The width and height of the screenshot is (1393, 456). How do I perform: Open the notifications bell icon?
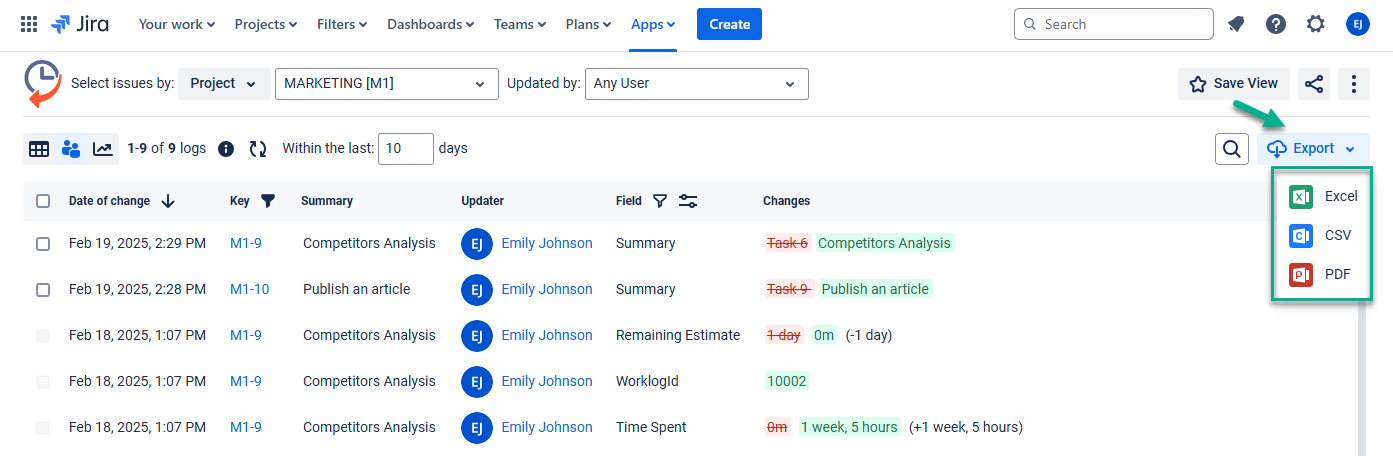[x=1236, y=24]
